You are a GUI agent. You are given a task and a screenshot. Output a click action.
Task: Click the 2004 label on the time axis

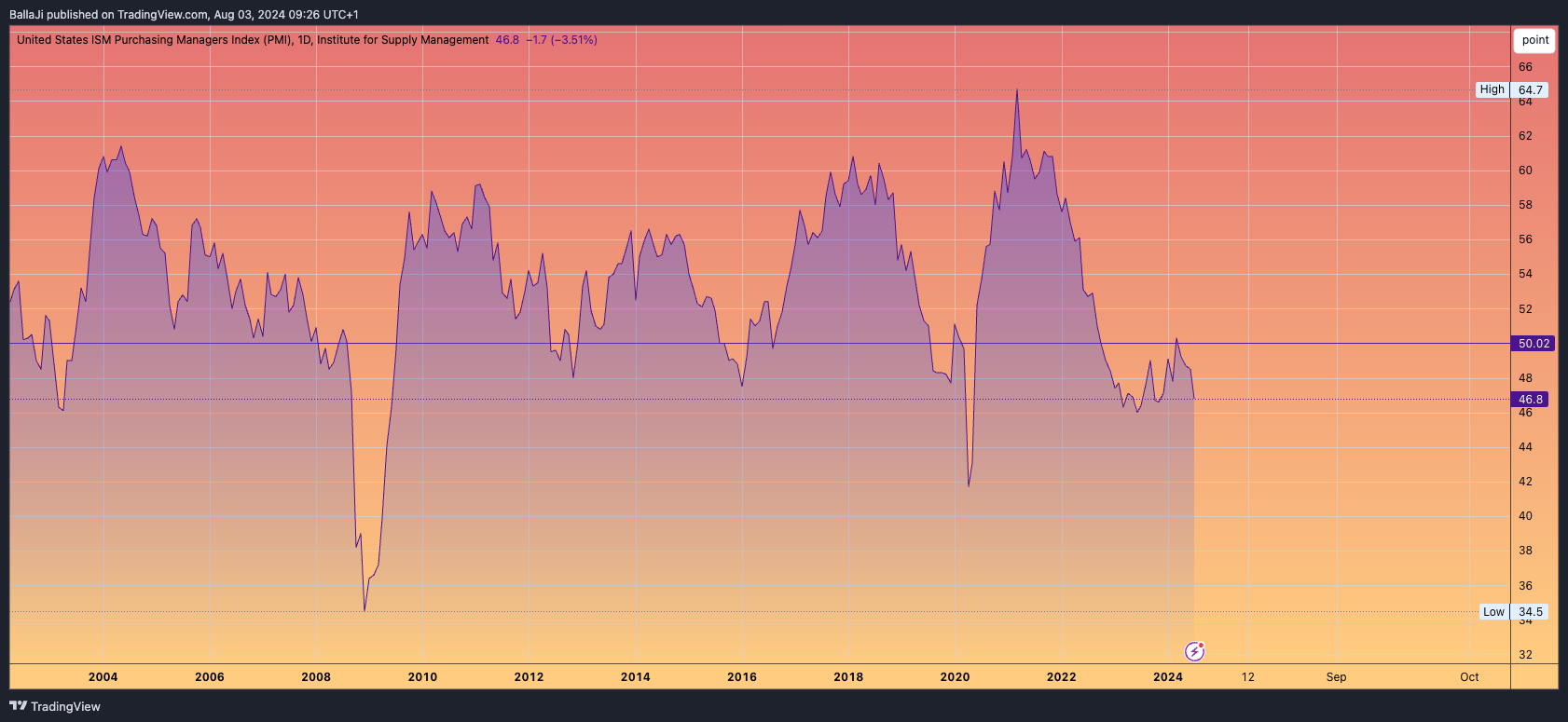click(103, 677)
